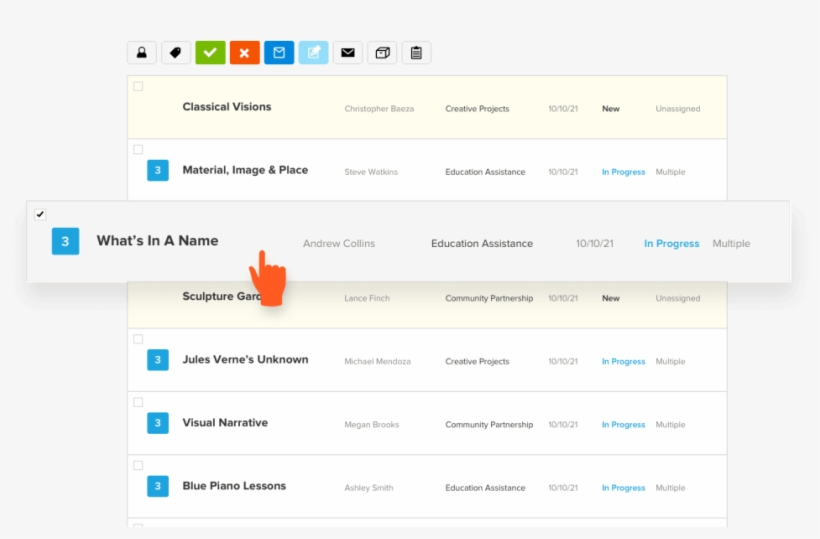Click the tag label icon
The height and width of the screenshot is (539, 820).
(176, 53)
